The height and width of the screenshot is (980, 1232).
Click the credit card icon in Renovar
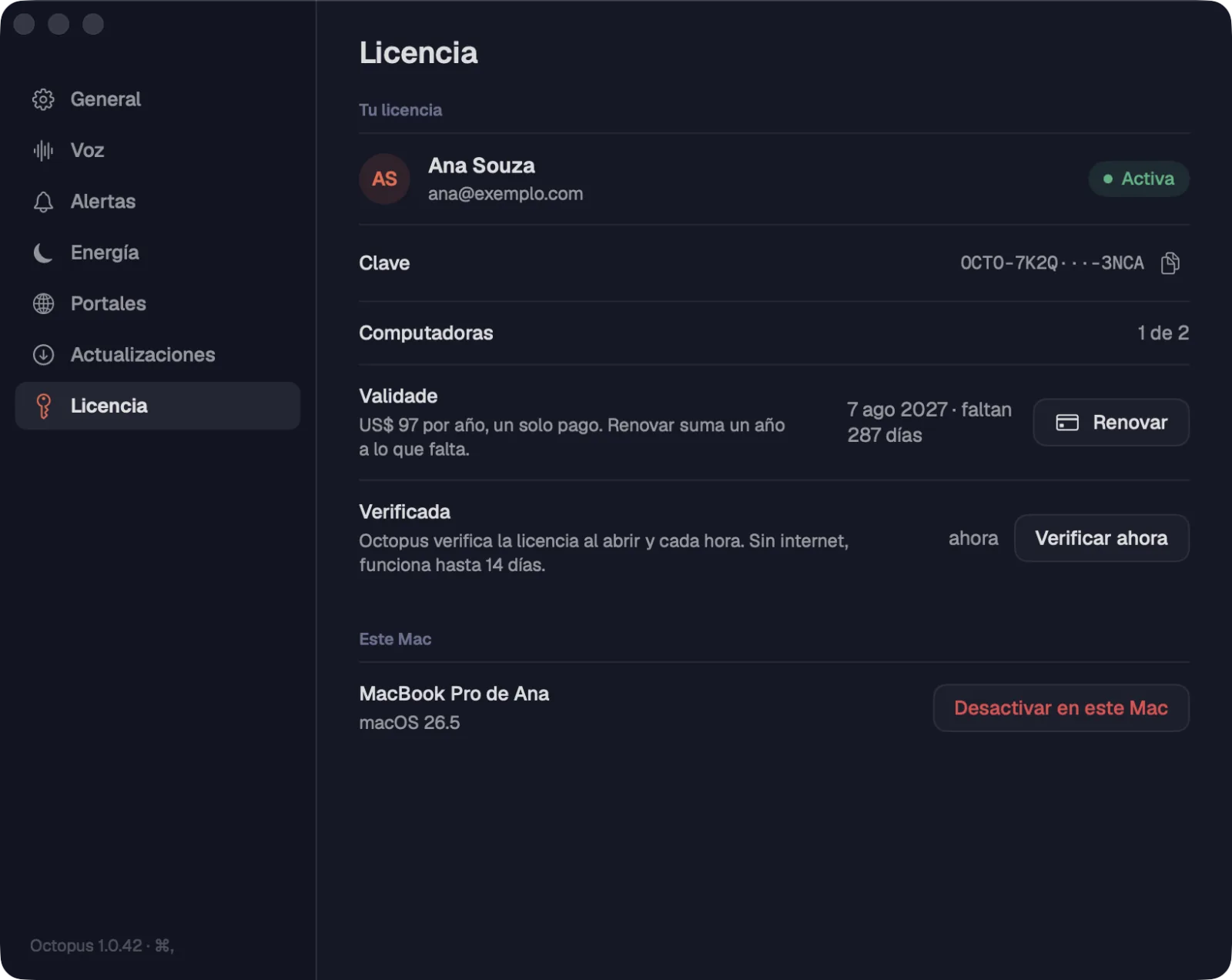[x=1066, y=423]
